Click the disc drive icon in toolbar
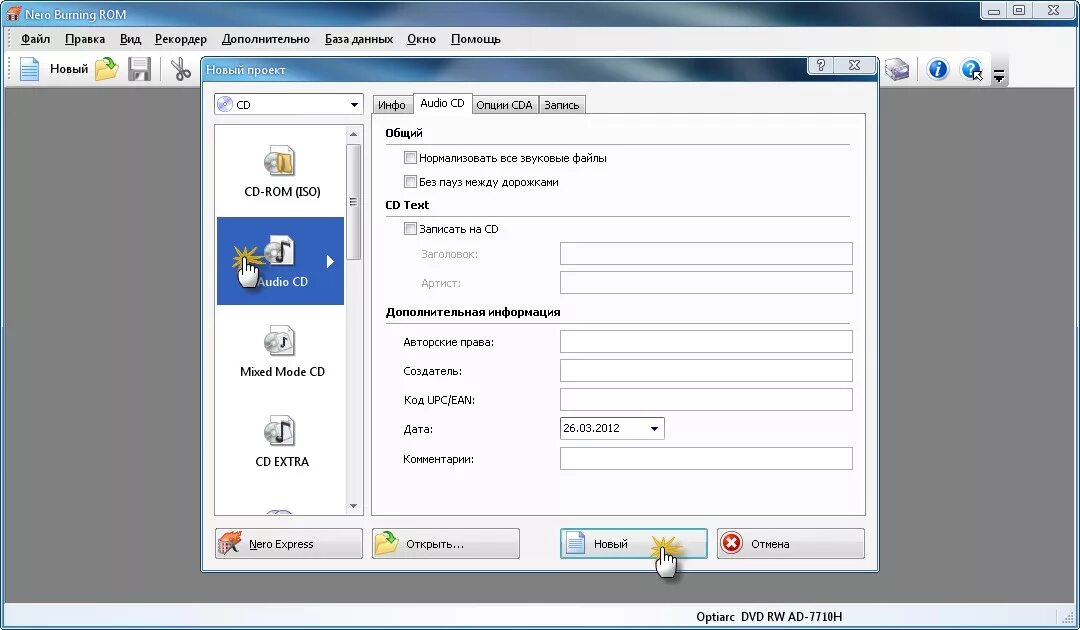The height and width of the screenshot is (630, 1080). 897,69
